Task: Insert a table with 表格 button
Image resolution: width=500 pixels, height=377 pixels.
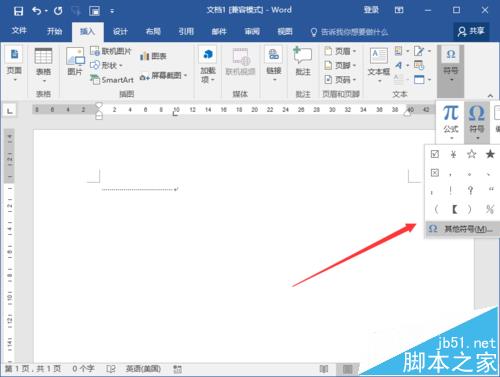Action: click(43, 66)
